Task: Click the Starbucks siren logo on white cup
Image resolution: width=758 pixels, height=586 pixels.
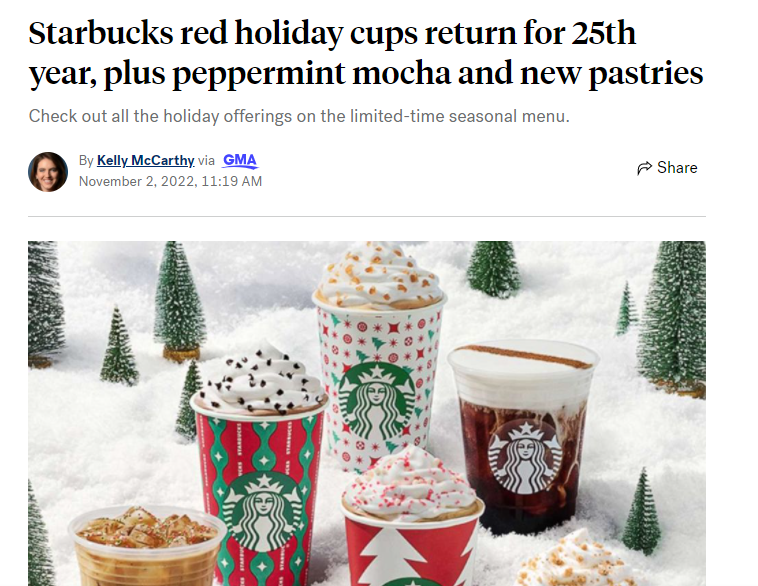Action: click(x=377, y=403)
